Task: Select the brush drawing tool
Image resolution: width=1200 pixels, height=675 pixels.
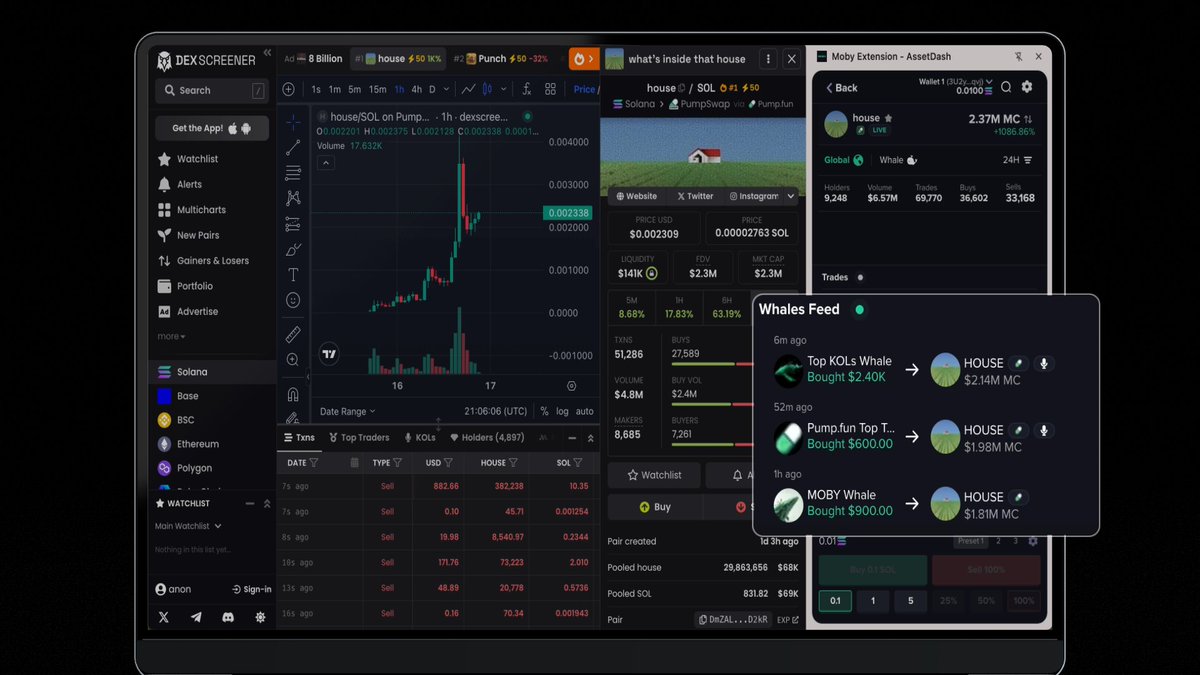Action: point(293,249)
